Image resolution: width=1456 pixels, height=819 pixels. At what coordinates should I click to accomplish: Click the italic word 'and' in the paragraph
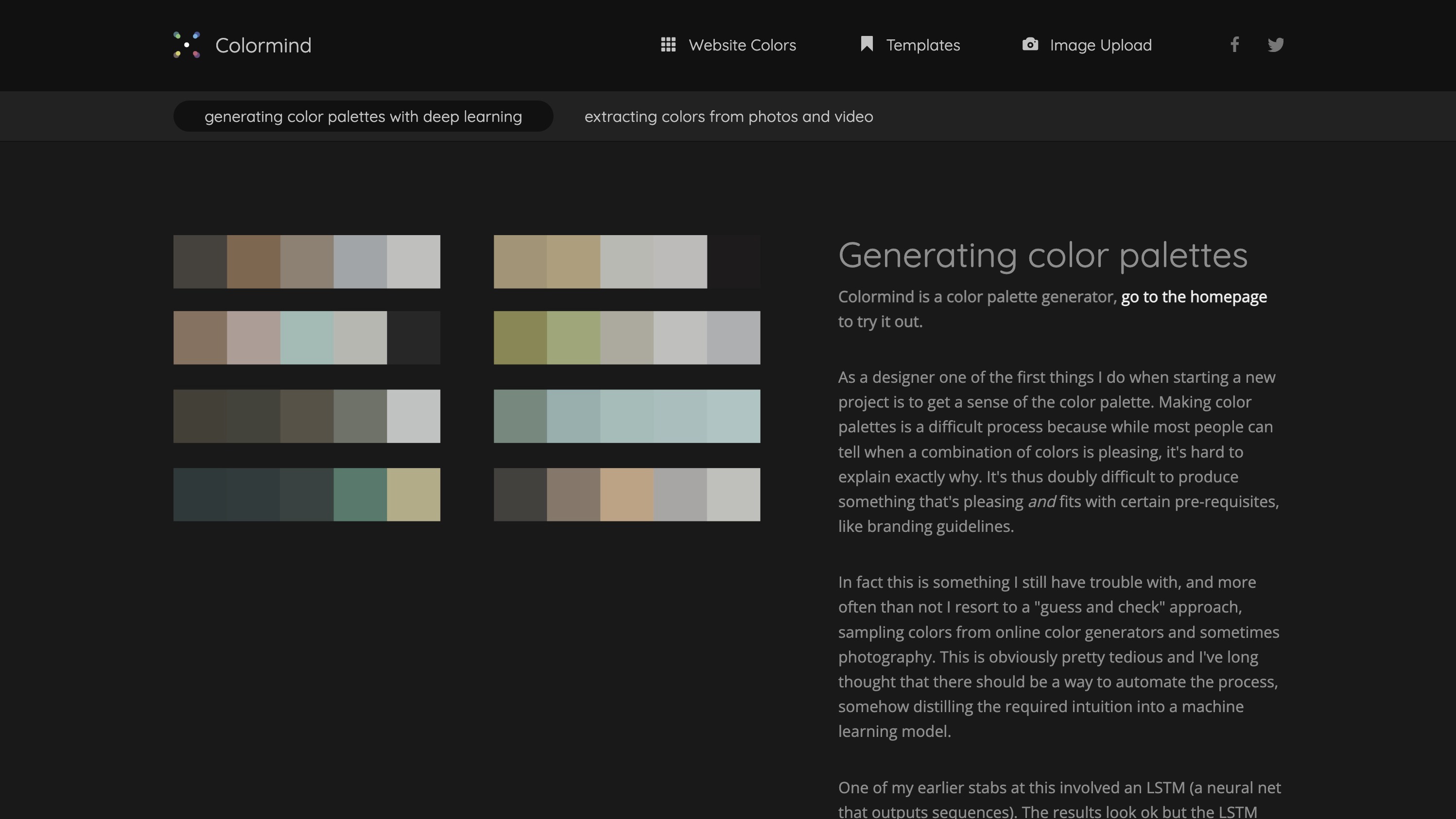click(x=1041, y=502)
